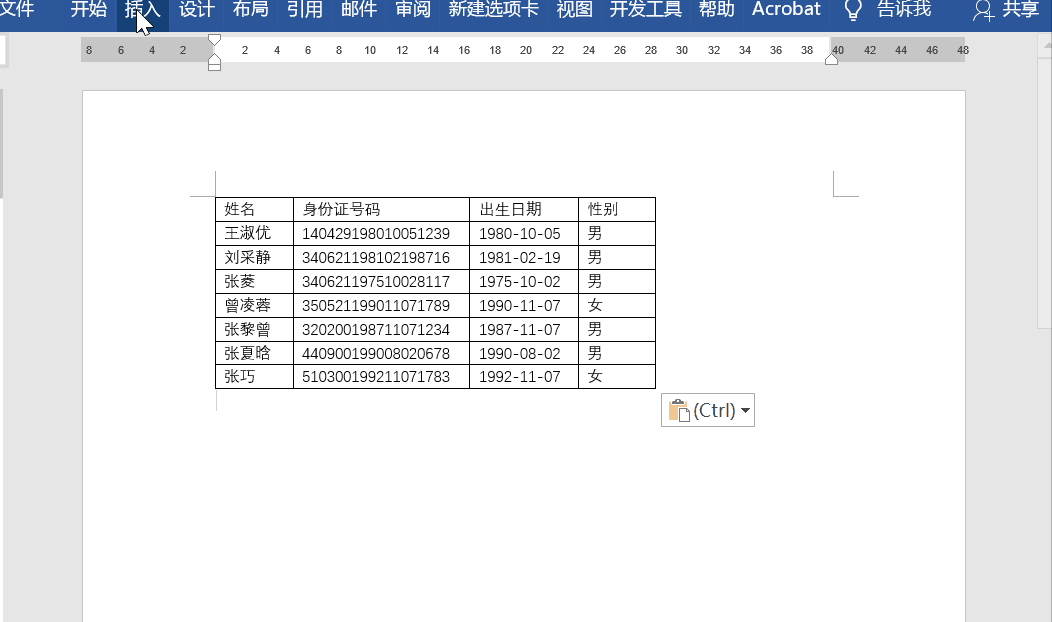Click the left indent marker on ruler
The width and height of the screenshot is (1052, 622).
pos(215,64)
